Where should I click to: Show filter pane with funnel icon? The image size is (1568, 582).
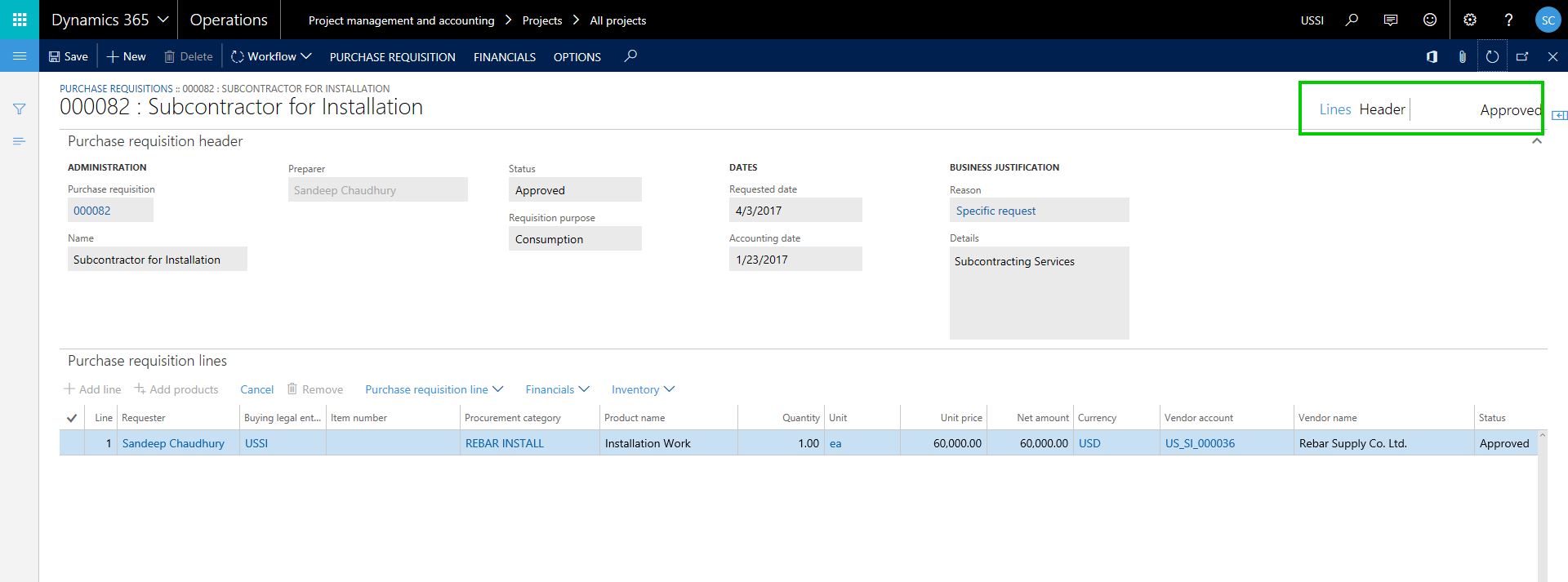[x=20, y=109]
